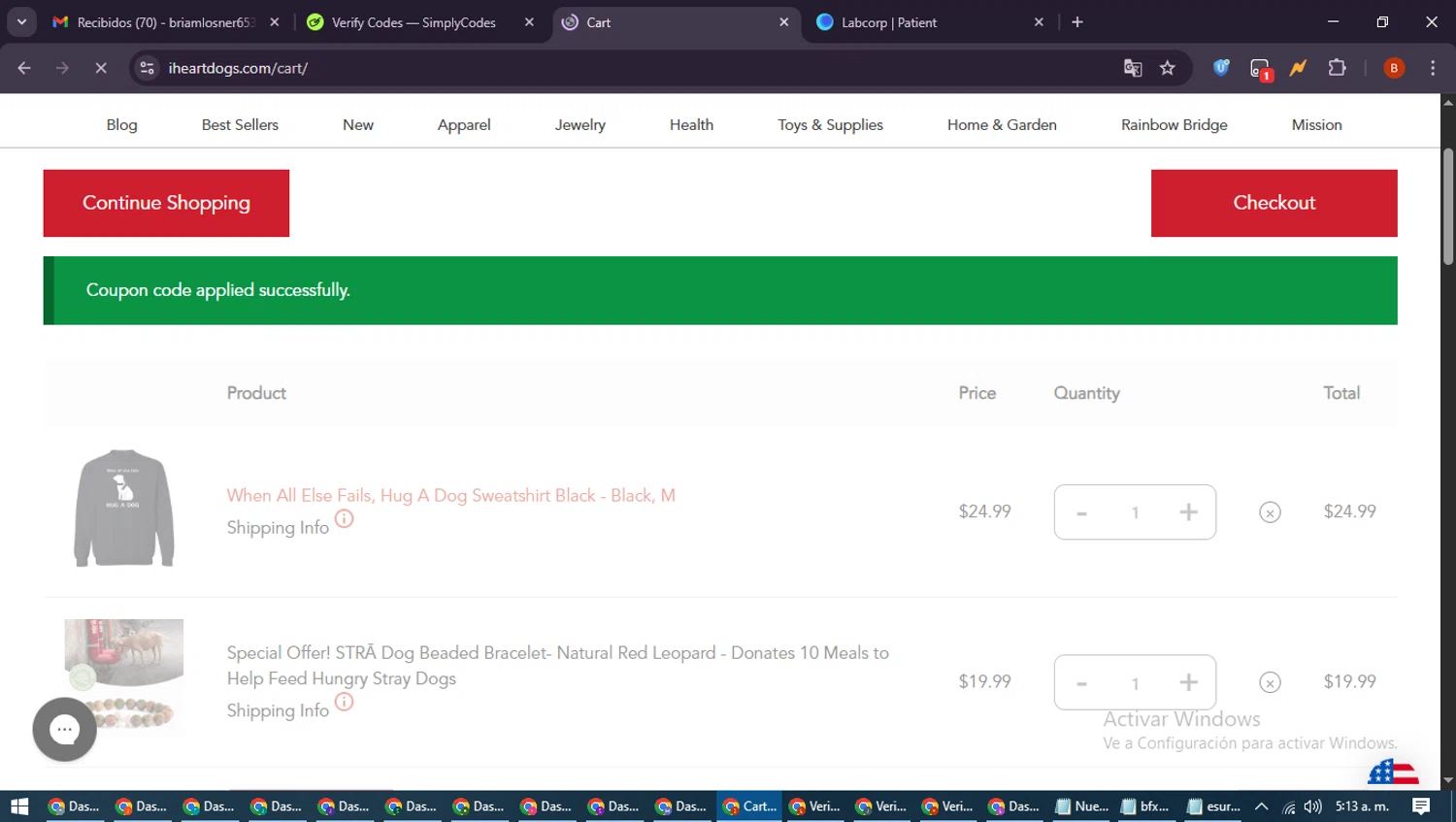Viewport: 1456px width, 822px height.
Task: Switch to the Cart taskbar window
Action: (x=749, y=806)
